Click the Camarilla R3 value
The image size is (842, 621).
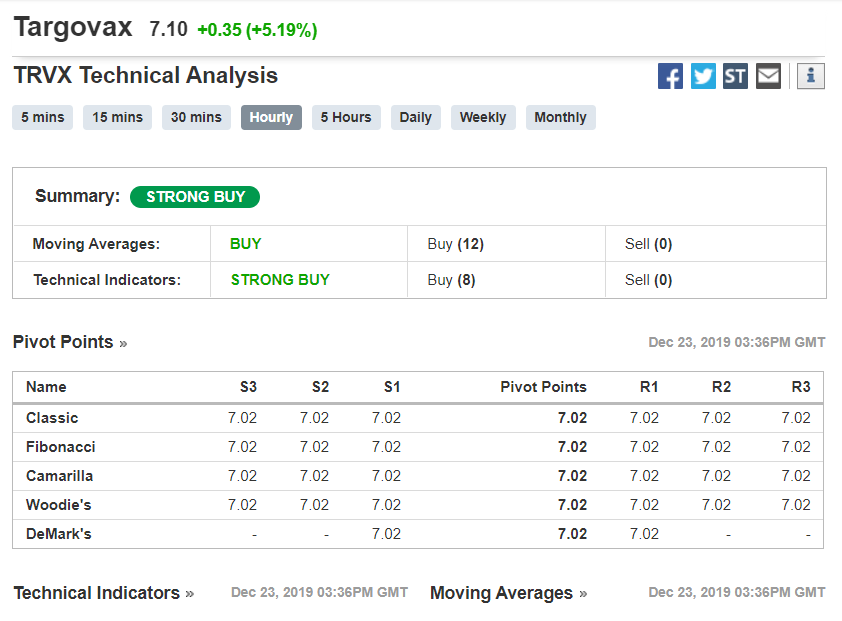(x=796, y=476)
